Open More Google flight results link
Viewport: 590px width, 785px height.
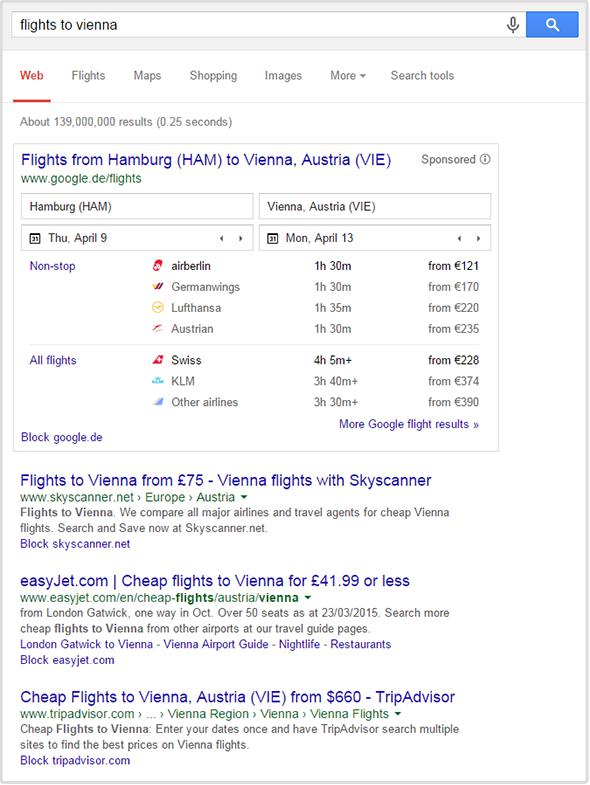pos(409,424)
